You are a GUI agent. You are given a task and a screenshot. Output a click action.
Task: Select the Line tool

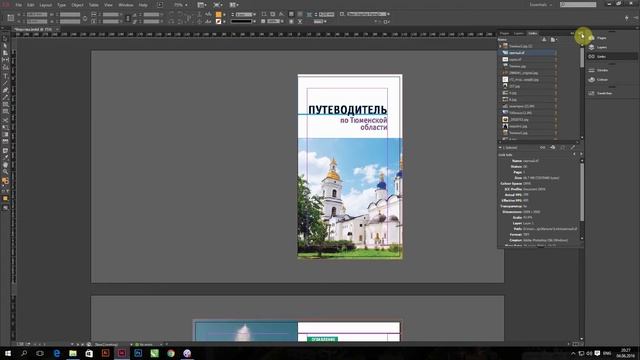click(5, 83)
